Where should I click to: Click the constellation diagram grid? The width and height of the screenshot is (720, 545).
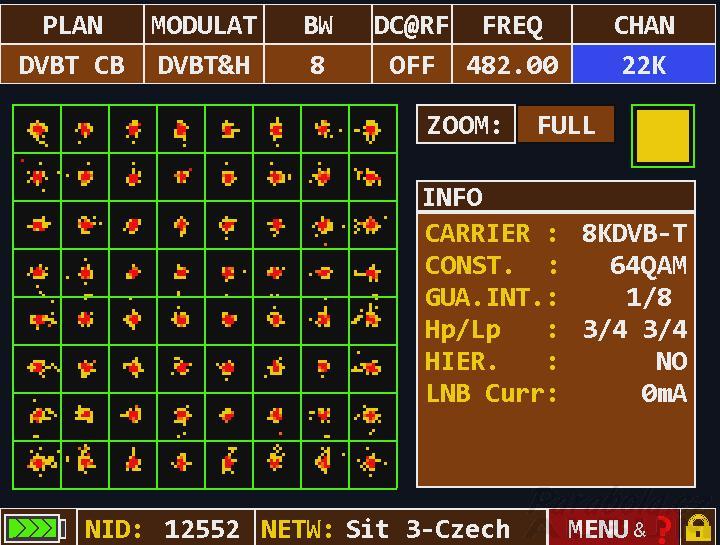click(x=205, y=297)
